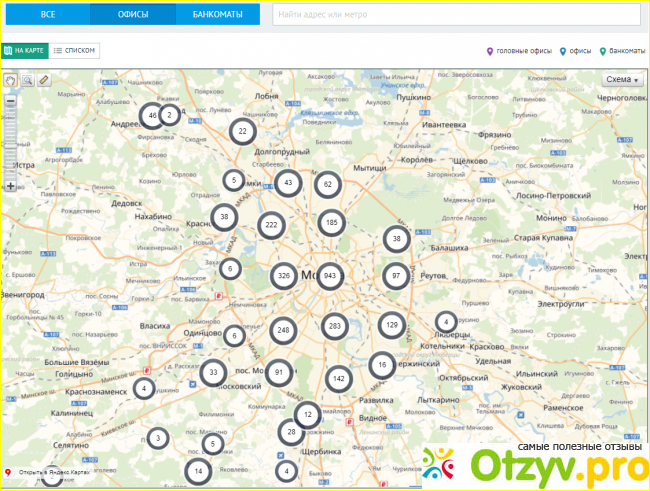Select the 'Офисы' tab
The image size is (650, 491).
[x=133, y=15]
